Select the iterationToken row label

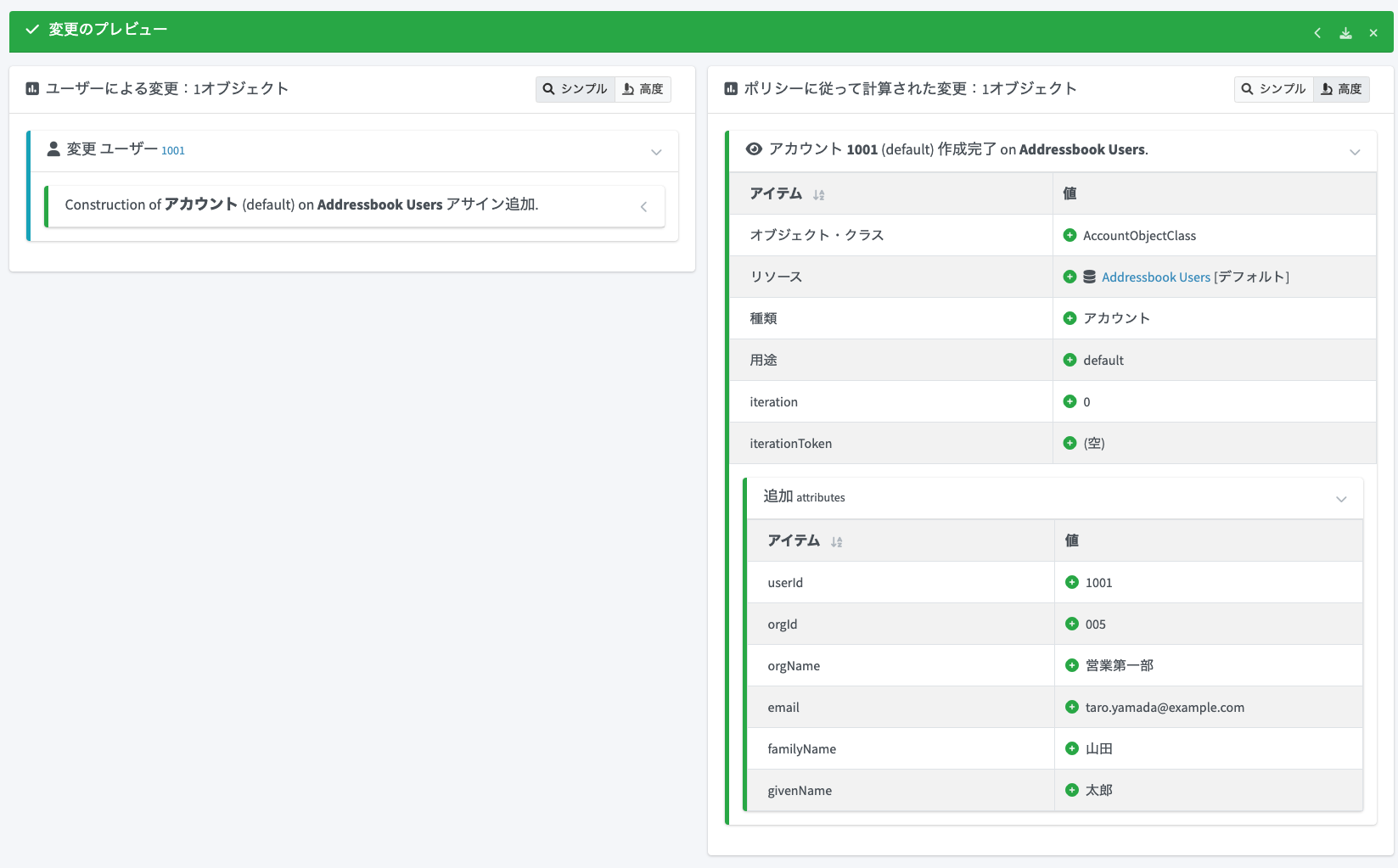791,444
